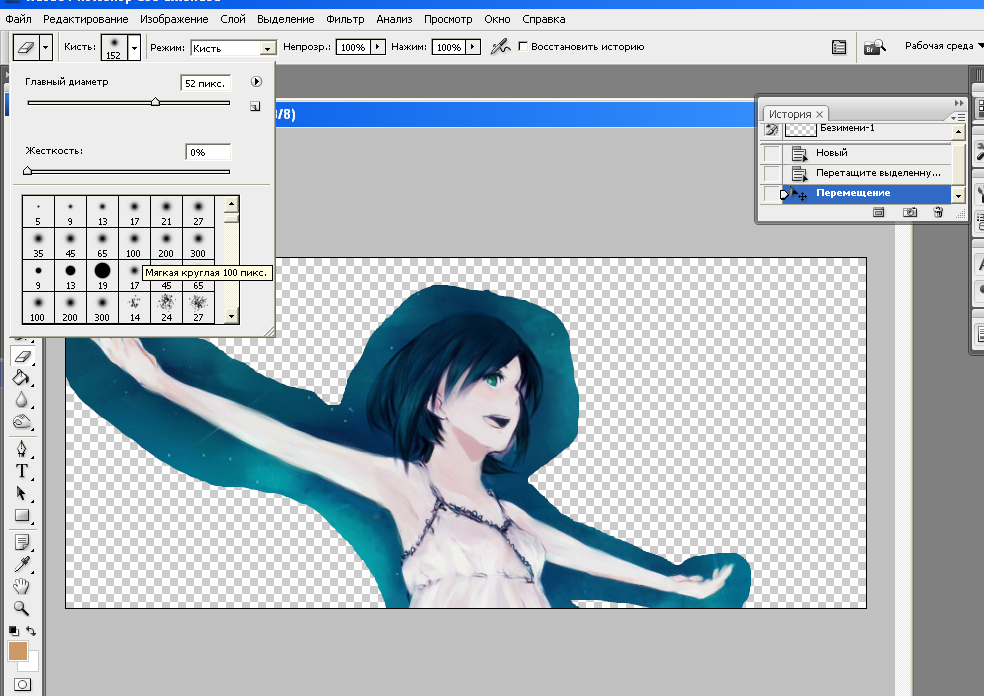Open the 'Рабочая среда' workspace menu
The image size is (984, 696).
click(x=943, y=46)
